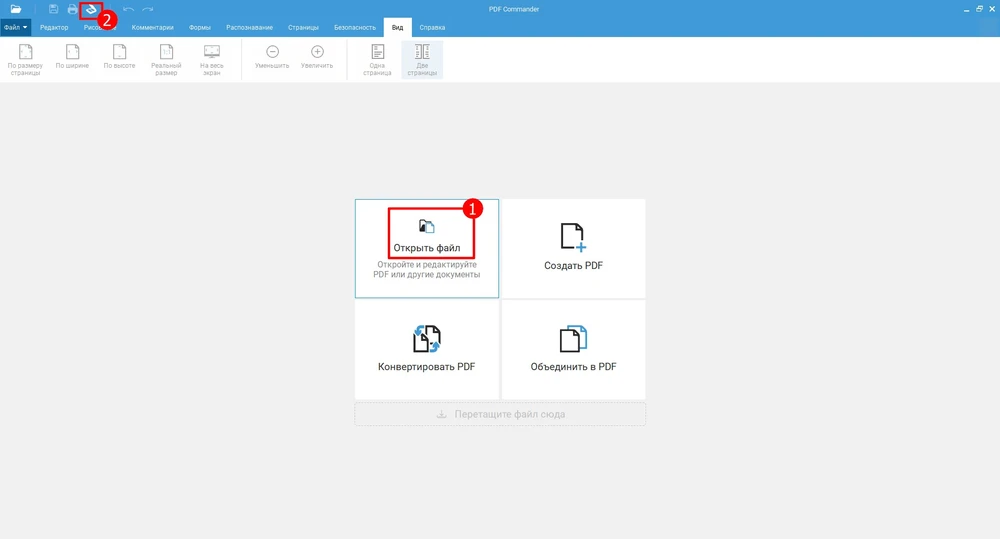Click the drag file here drop area
The image size is (1000, 539).
(500, 414)
